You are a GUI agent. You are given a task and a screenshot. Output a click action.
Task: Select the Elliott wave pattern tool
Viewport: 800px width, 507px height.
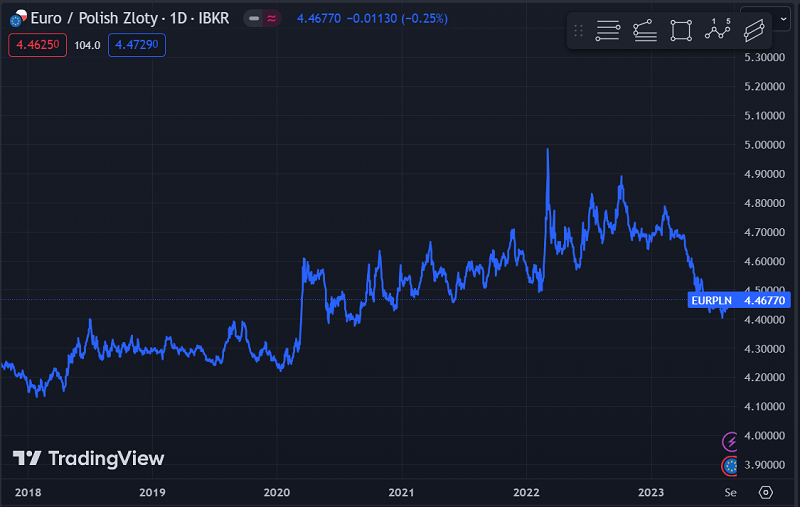[x=717, y=31]
